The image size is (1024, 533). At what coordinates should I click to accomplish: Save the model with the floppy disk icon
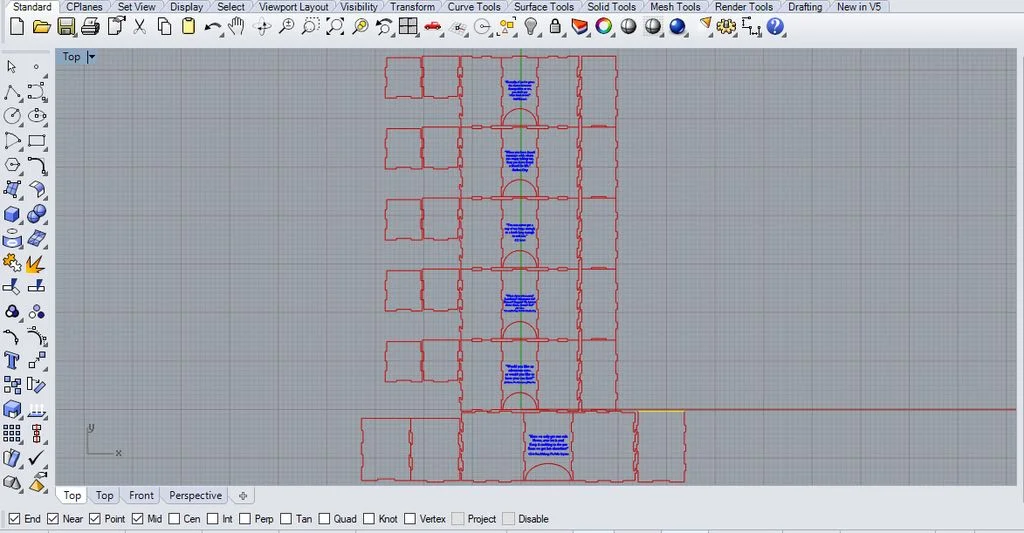click(x=66, y=27)
